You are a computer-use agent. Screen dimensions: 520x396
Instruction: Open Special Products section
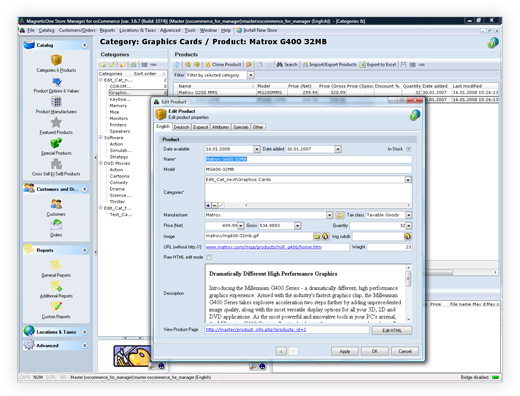tap(56, 147)
